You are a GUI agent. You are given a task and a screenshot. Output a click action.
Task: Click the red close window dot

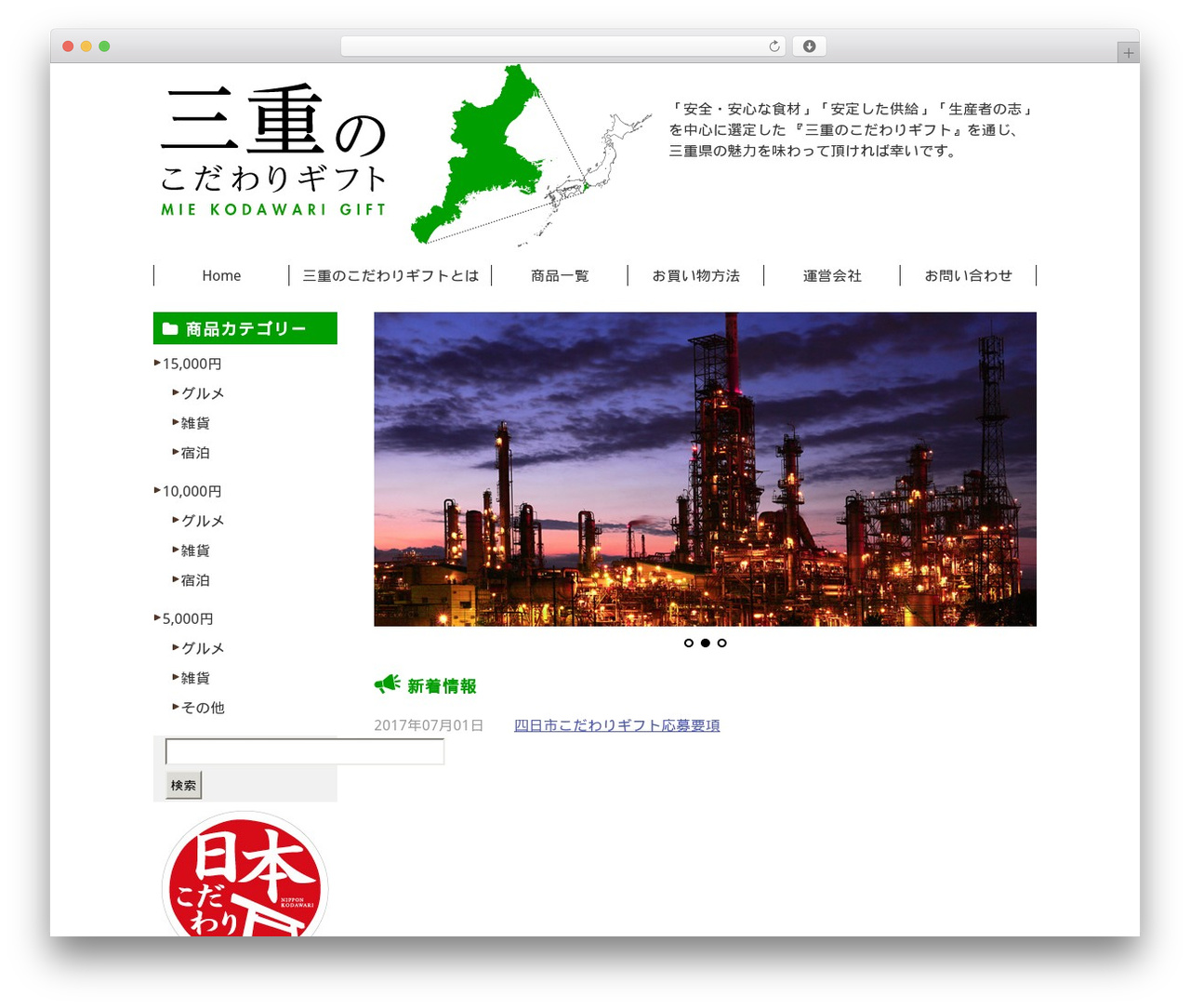pyautogui.click(x=68, y=46)
